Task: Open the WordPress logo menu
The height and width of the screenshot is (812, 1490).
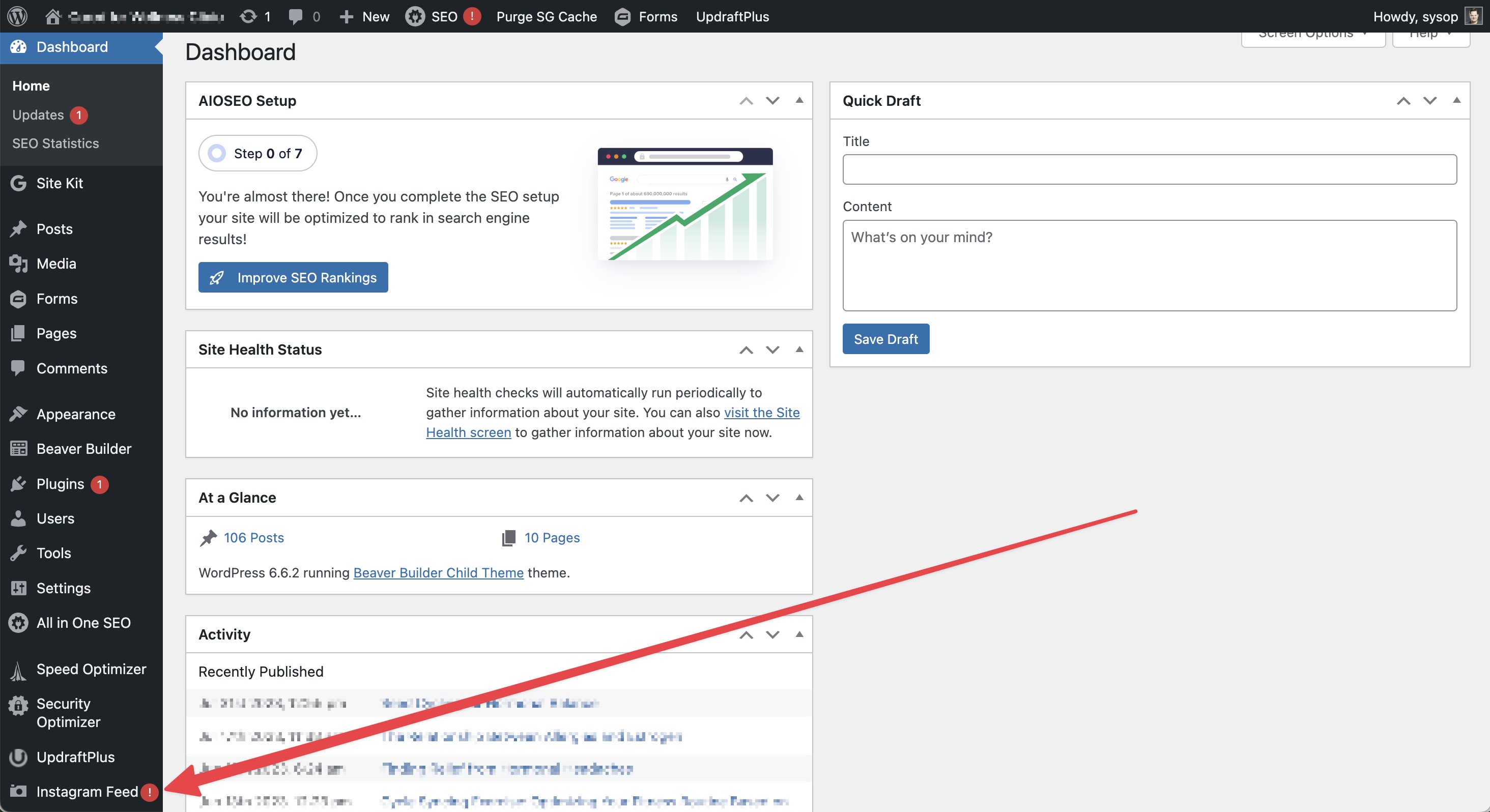Action: [x=18, y=16]
